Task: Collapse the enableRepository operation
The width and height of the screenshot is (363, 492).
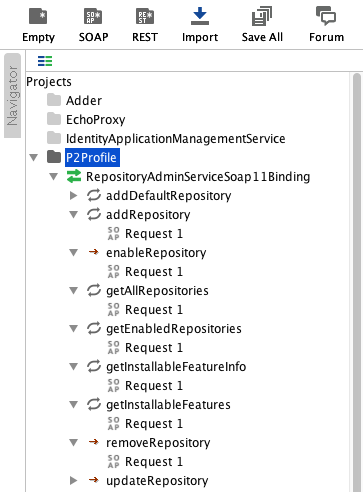Action: [x=74, y=253]
